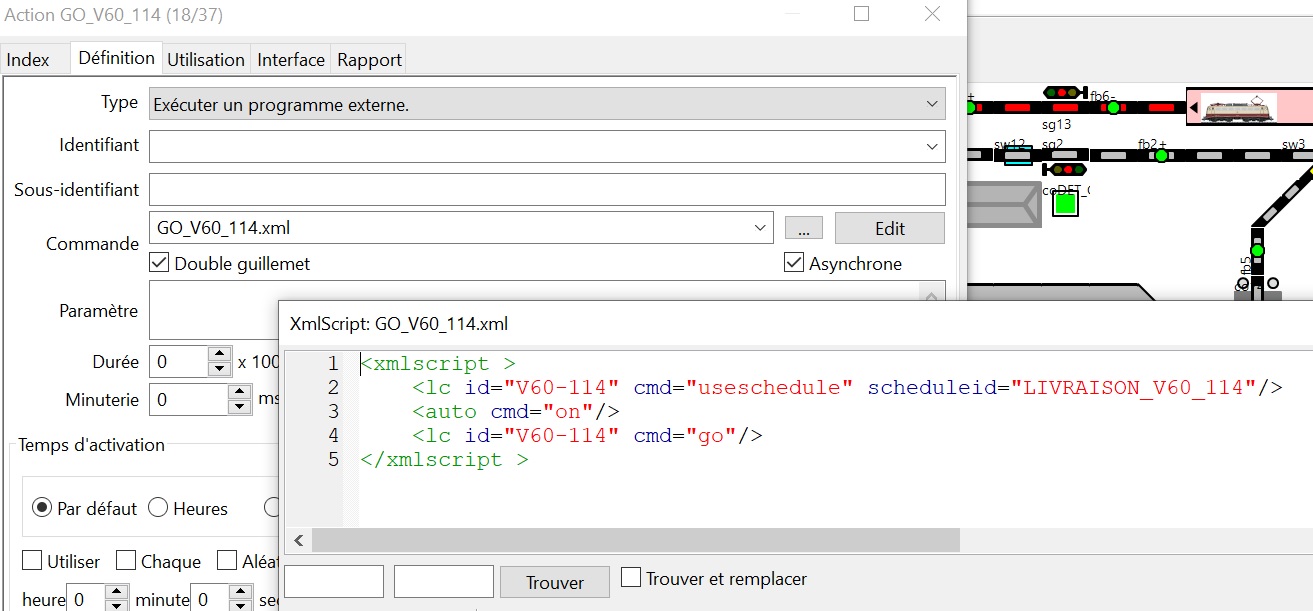Click the Paramètre text area
The width and height of the screenshot is (1313, 611).
[534, 310]
